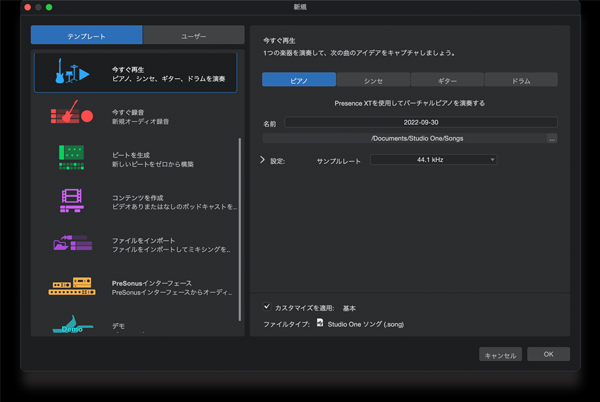Screen dimensions: 600x402
Task: Select the シンセ instrument tab
Action: point(373,80)
